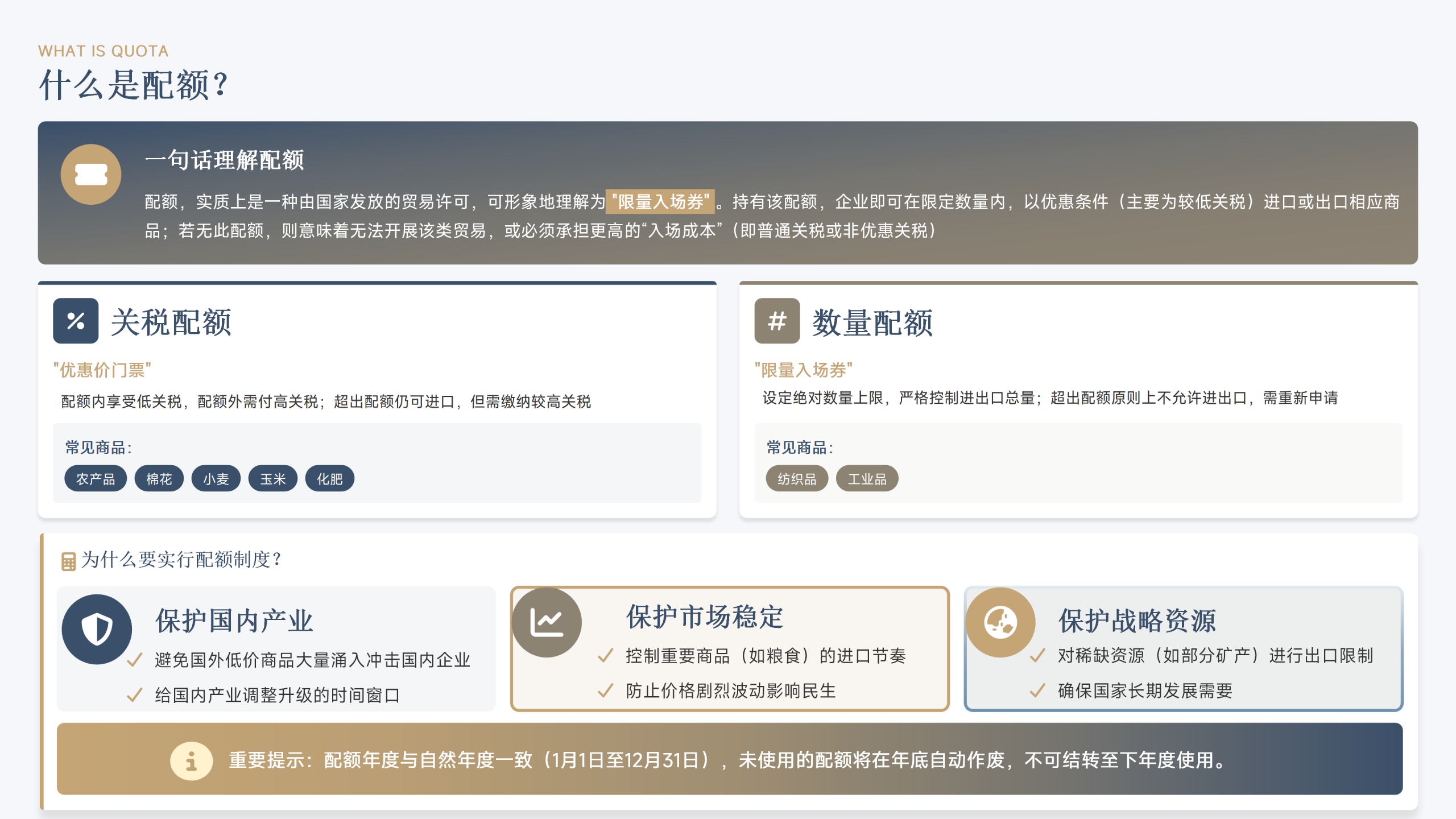The image size is (1456, 819).
Task: Click the highlighted "限量入场券" text in banner
Action: tap(660, 201)
